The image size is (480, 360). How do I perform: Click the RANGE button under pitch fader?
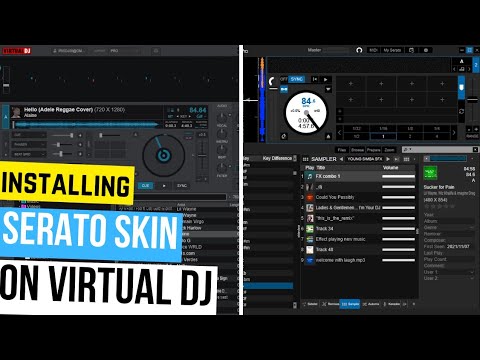pos(472,137)
